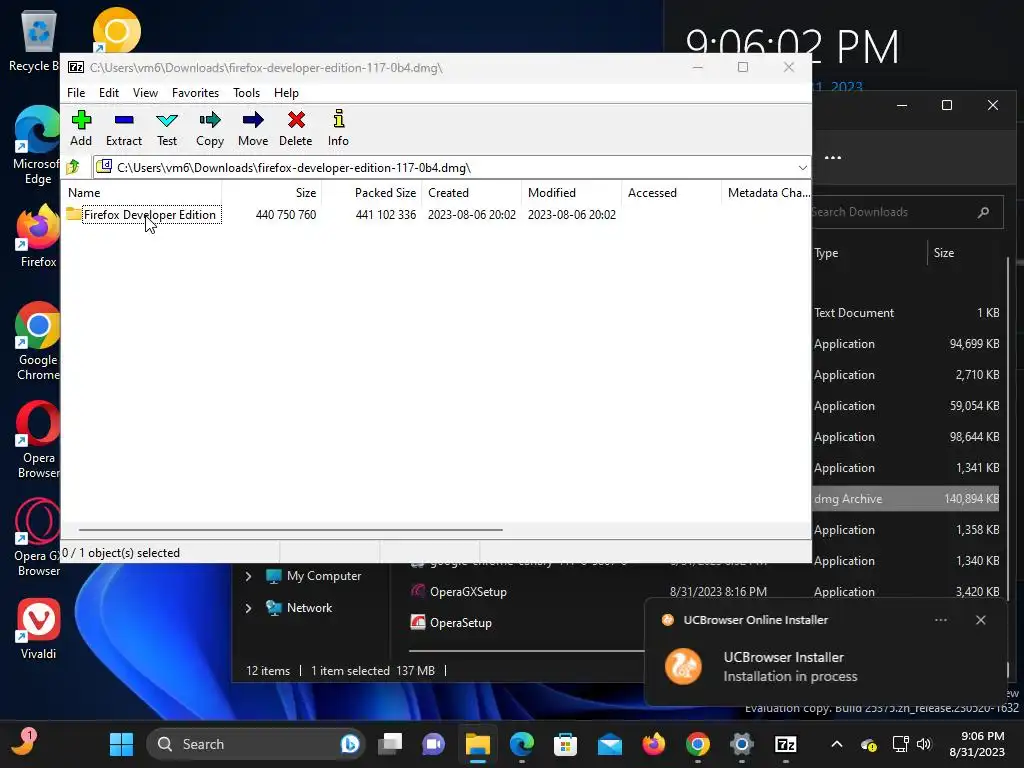Sort by the Packed Size column

(x=372, y=193)
